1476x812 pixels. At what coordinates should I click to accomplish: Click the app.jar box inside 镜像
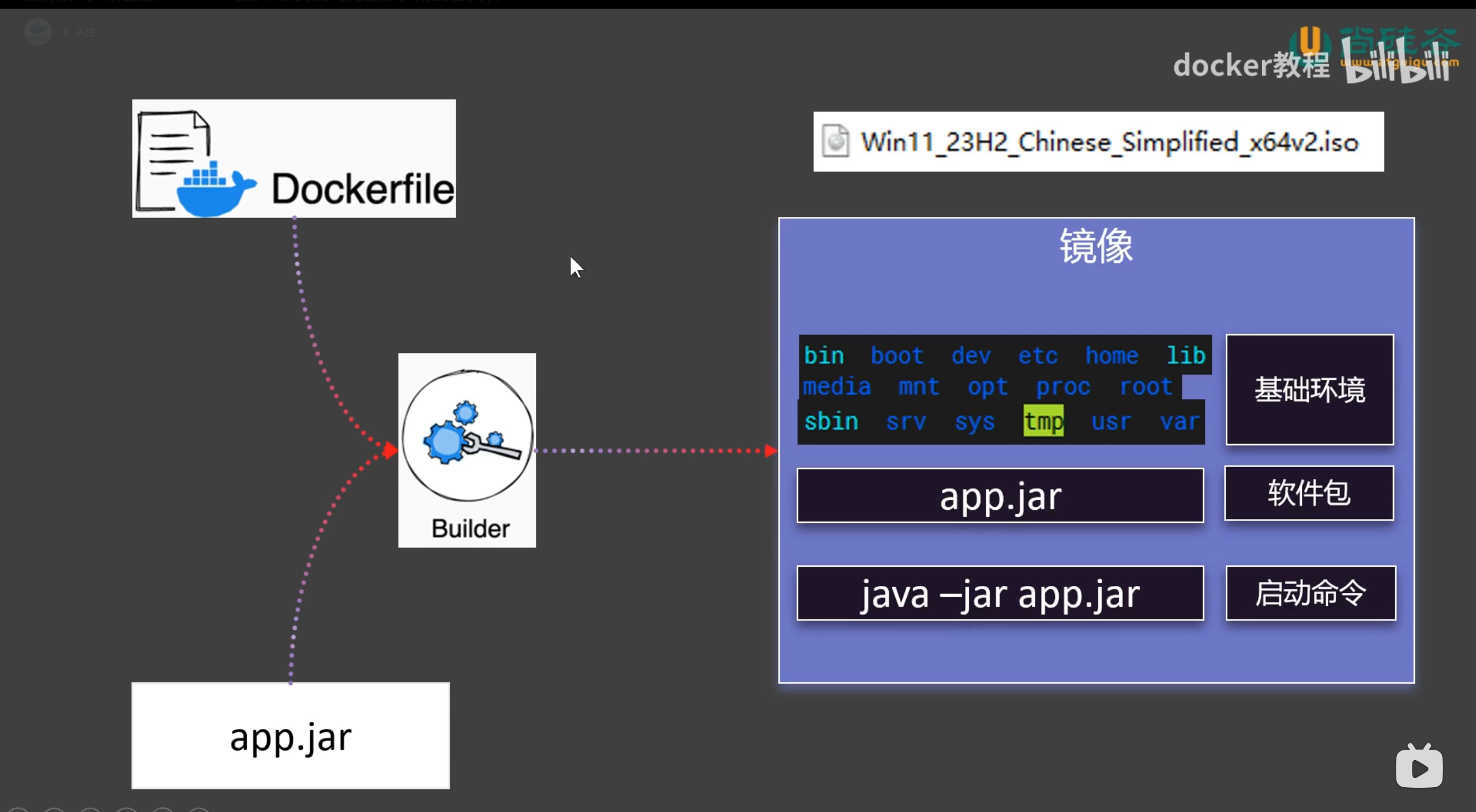pos(1000,496)
